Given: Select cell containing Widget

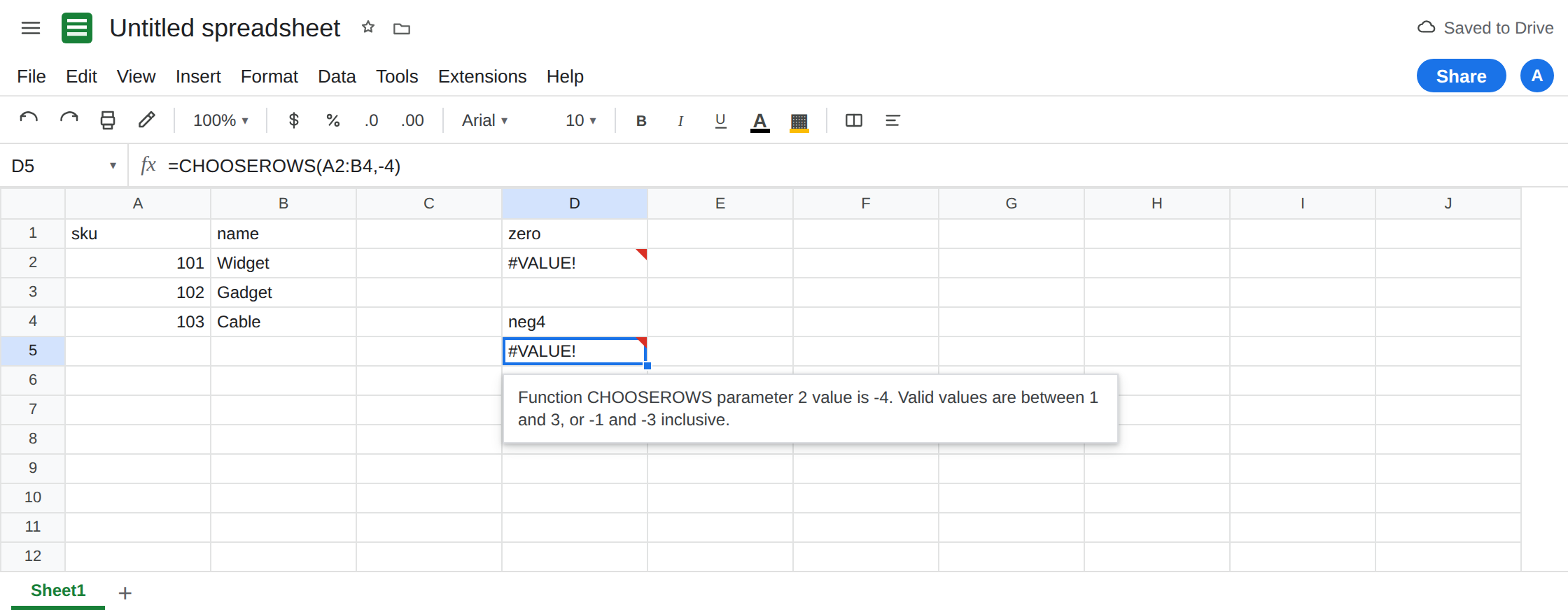Looking at the screenshot, I should coord(283,263).
